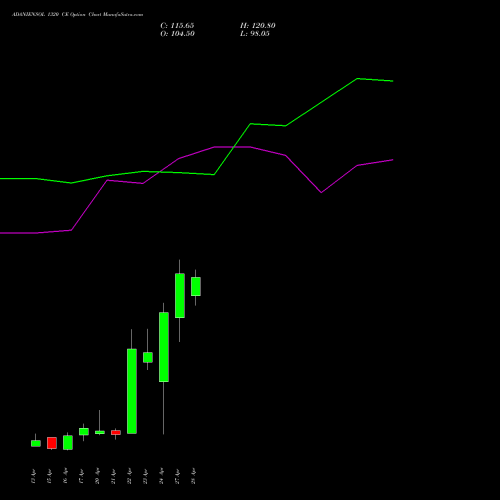
Task: Select the green candle for 24 Apr
Action: point(164,347)
